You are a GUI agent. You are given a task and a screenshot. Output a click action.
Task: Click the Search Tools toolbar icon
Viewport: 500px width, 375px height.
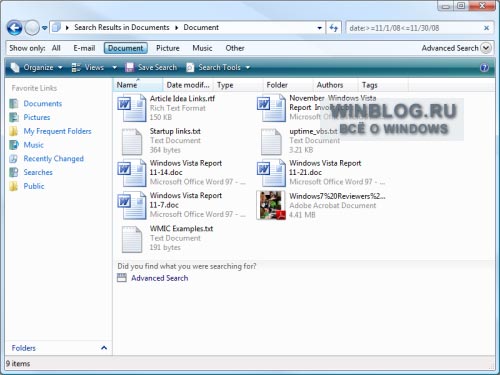click(x=190, y=67)
